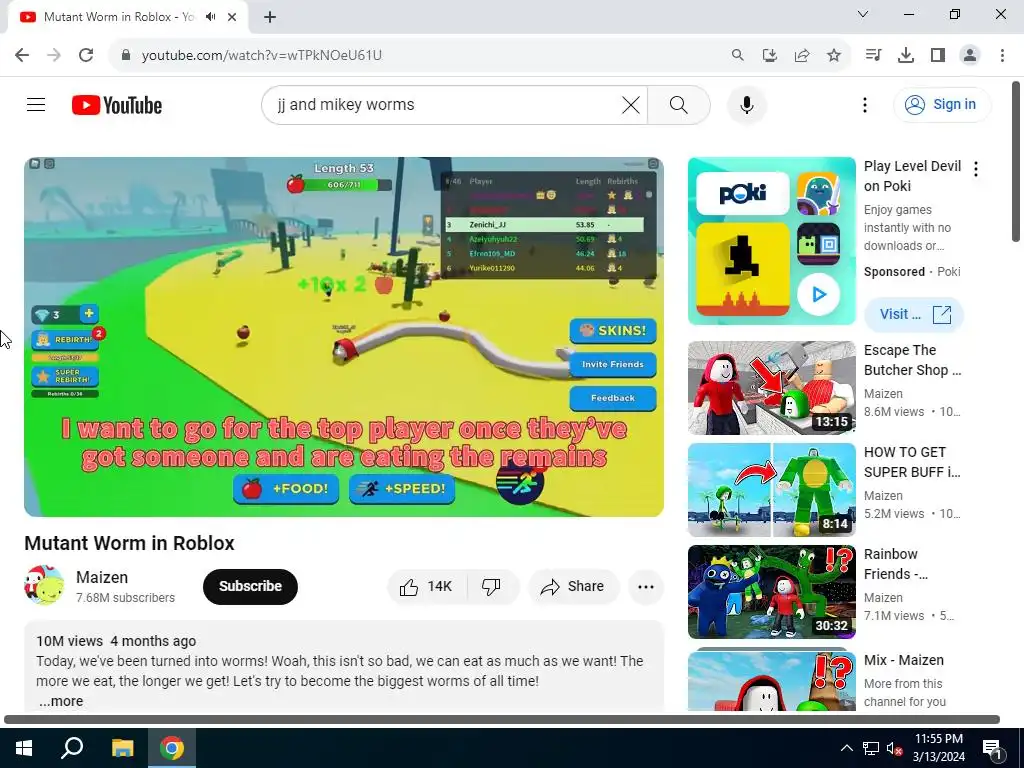Toggle Chrome side panel
1024x768 pixels.
tap(938, 55)
